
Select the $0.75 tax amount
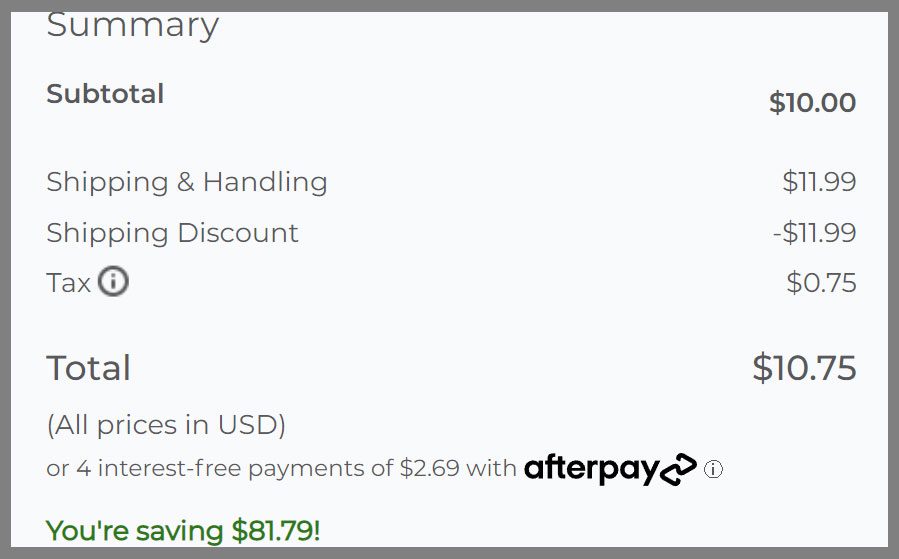point(821,283)
